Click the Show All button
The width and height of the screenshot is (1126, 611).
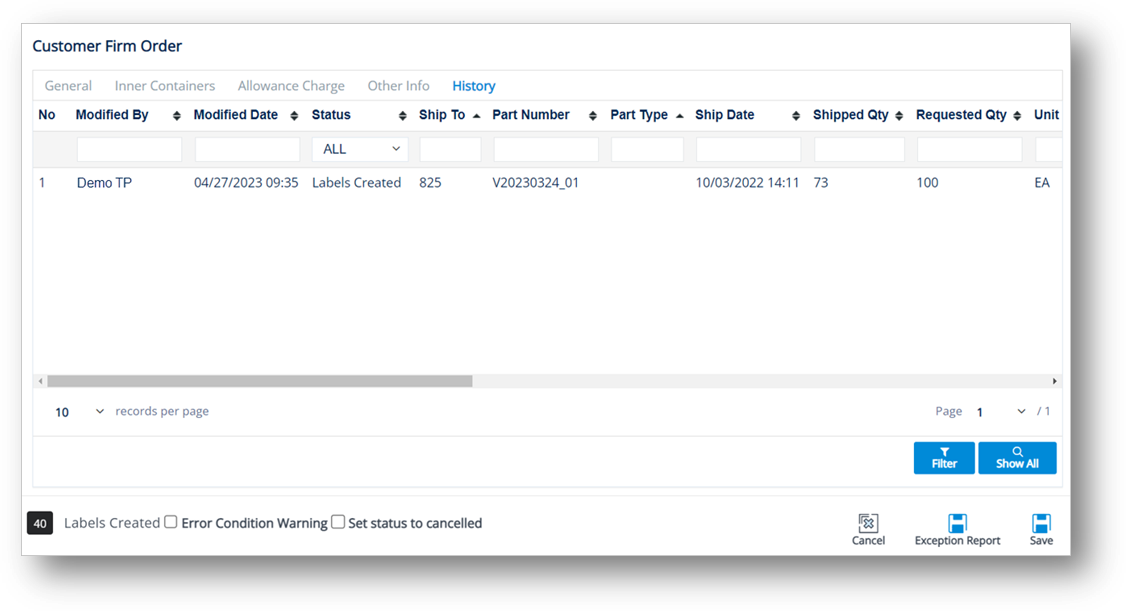(1017, 458)
